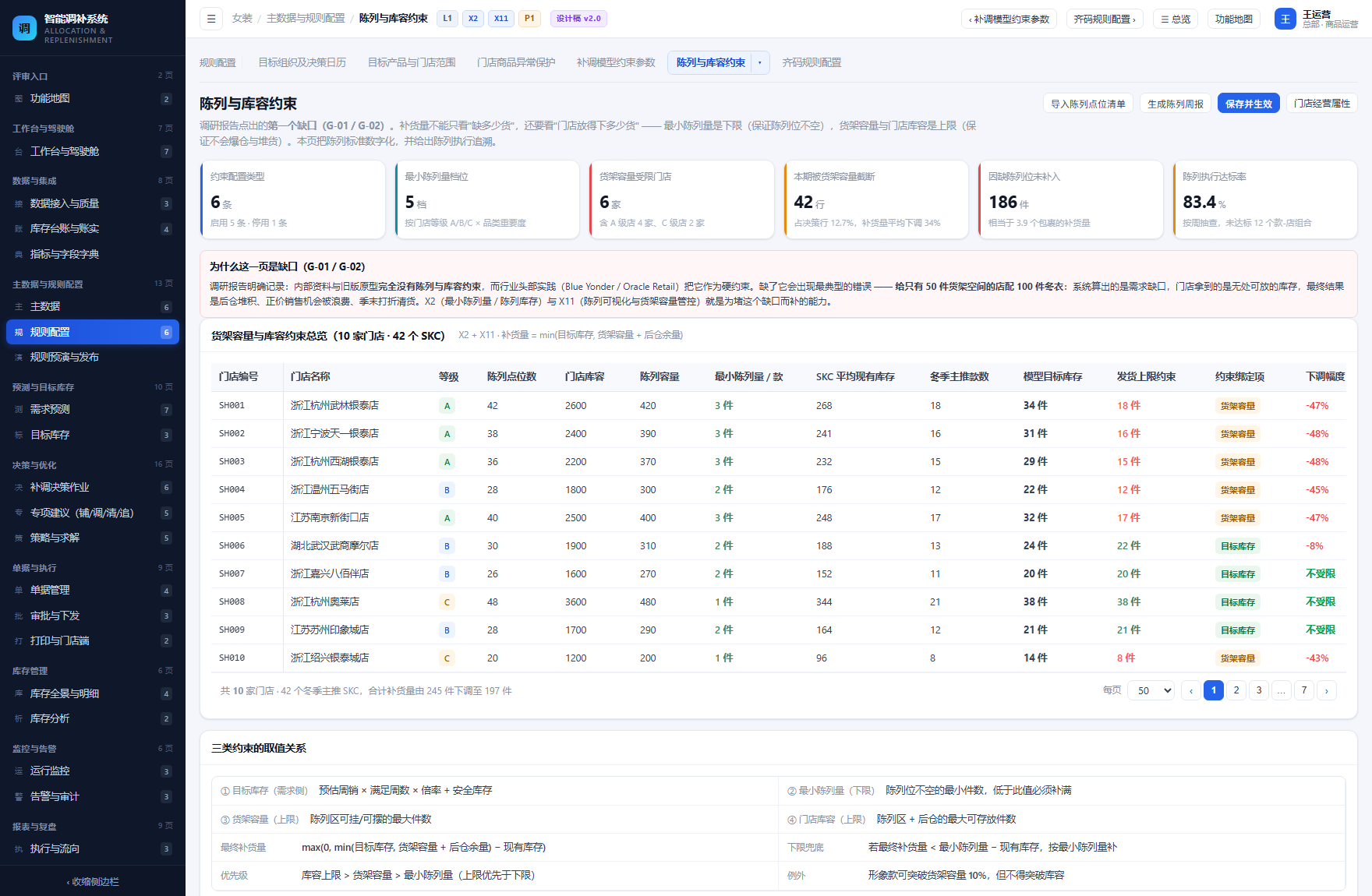The width and height of the screenshot is (1372, 896).
Task: Click the 王 user avatar
Action: tap(1285, 19)
